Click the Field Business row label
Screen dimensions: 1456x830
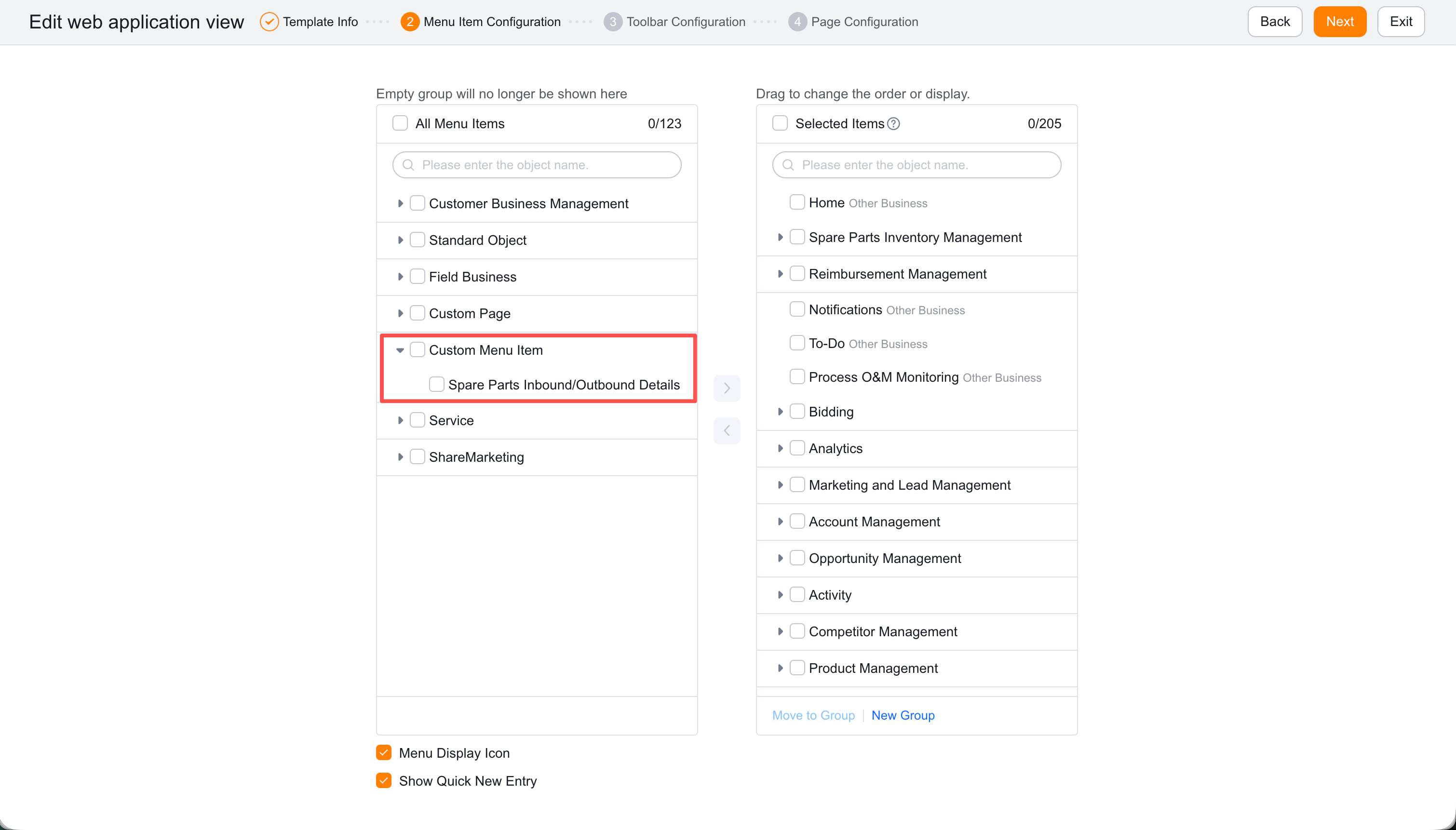[x=472, y=277]
